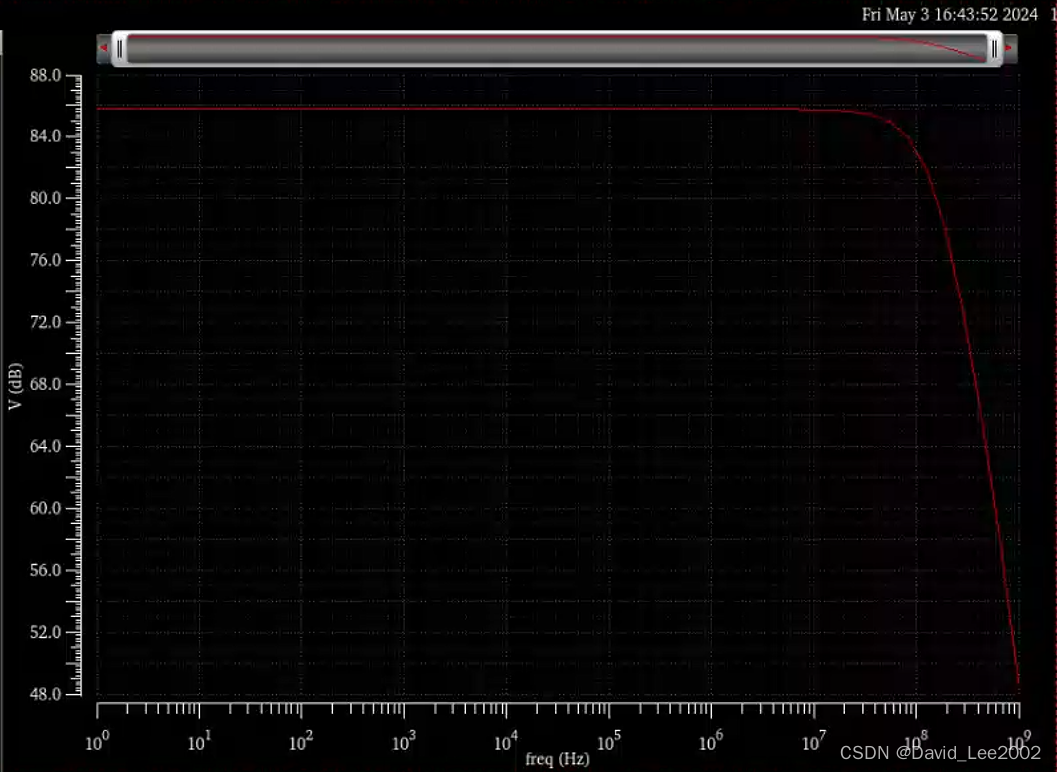1057x772 pixels.
Task: Click the left red arrow of the zoom bar
Action: point(104,48)
